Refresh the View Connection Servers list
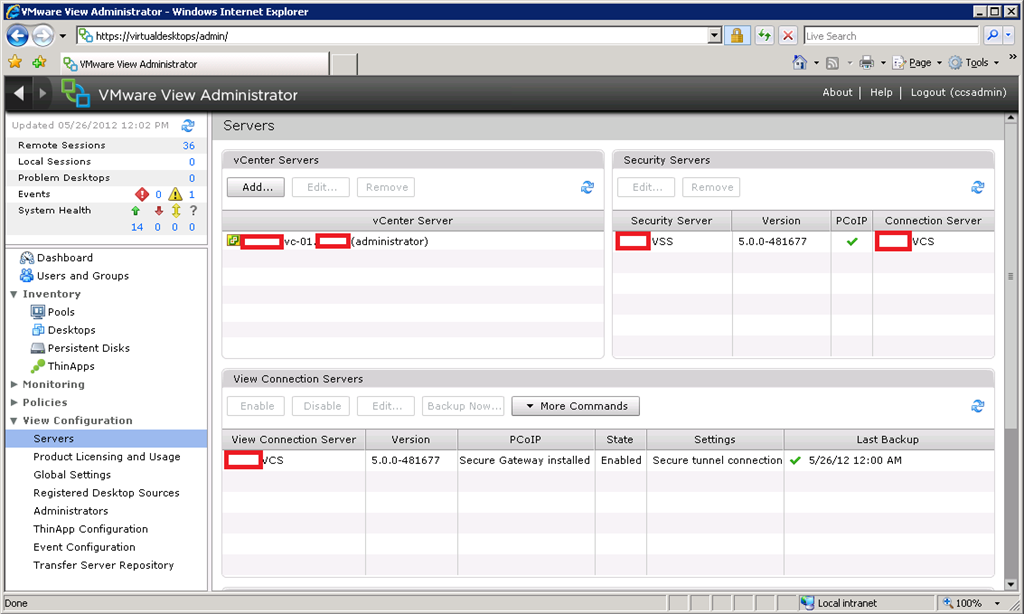The height and width of the screenshot is (614, 1024). tap(978, 406)
